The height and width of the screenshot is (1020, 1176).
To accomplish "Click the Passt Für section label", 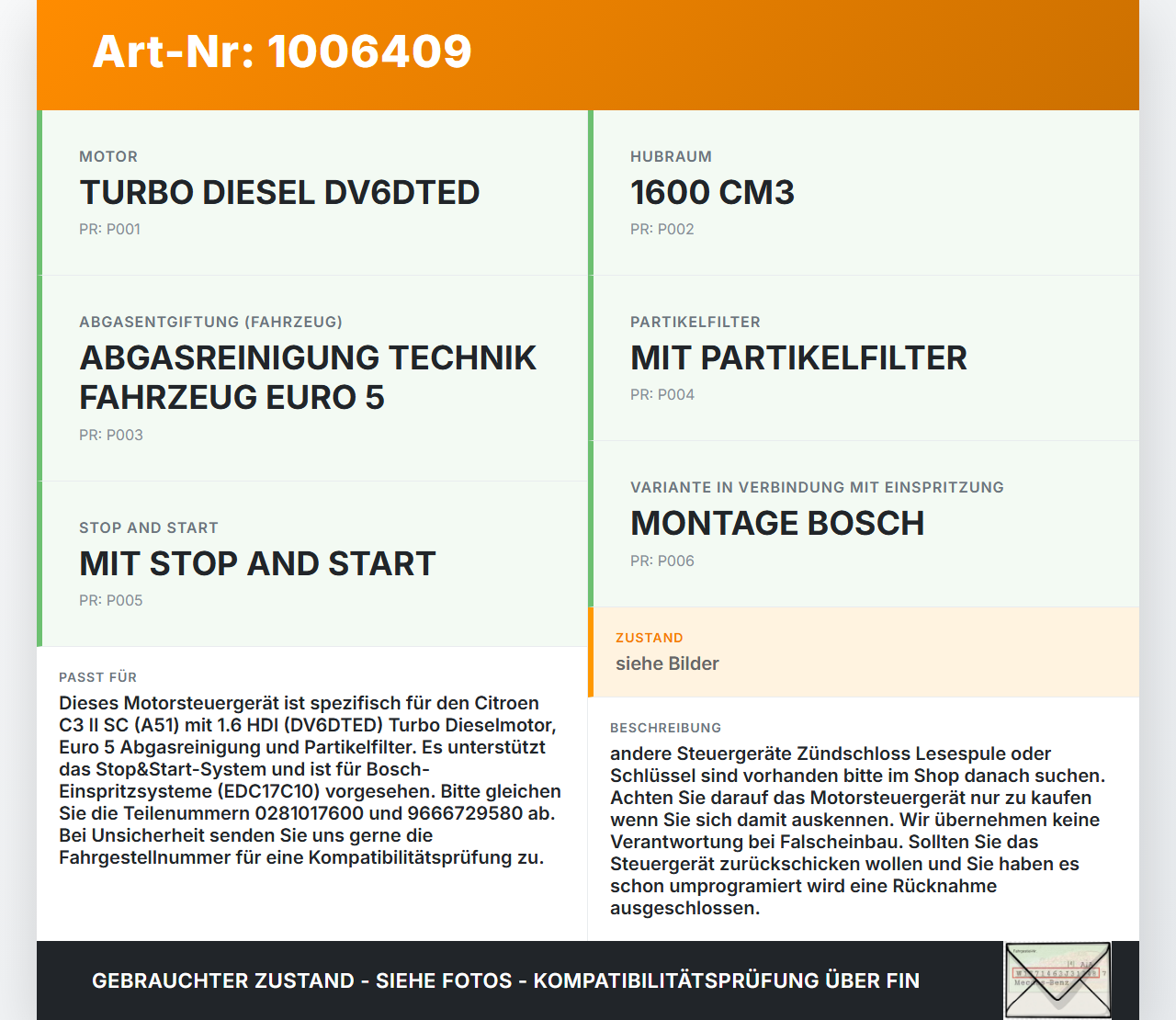I will point(97,678).
